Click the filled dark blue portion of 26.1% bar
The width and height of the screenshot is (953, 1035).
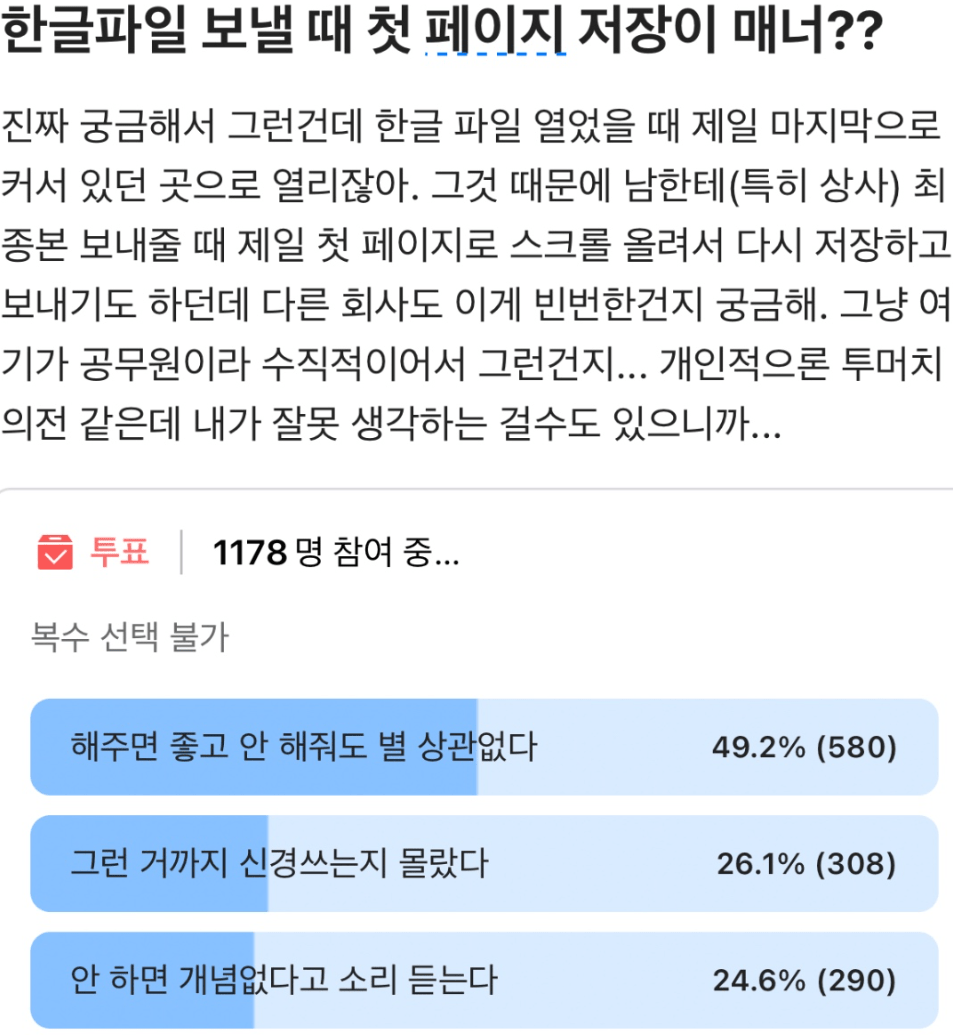pos(149,863)
